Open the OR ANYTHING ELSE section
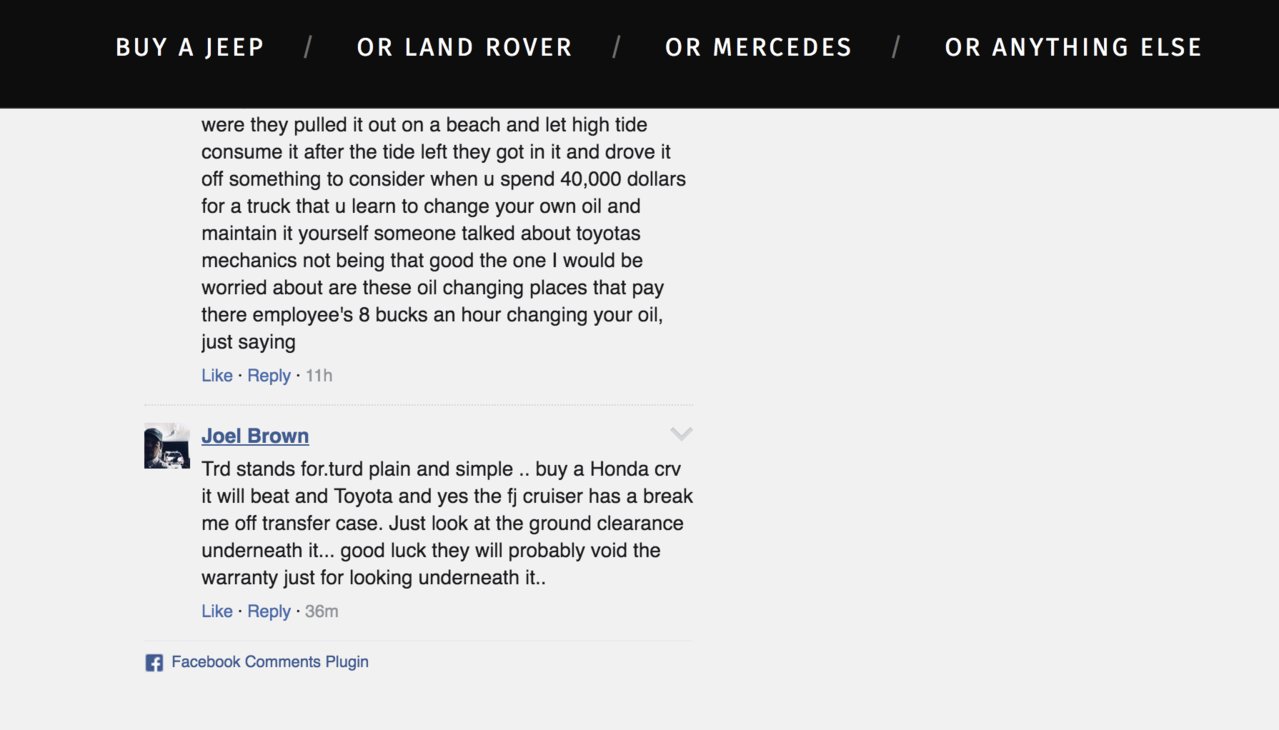The image size is (1279, 730). pyautogui.click(x=1073, y=47)
